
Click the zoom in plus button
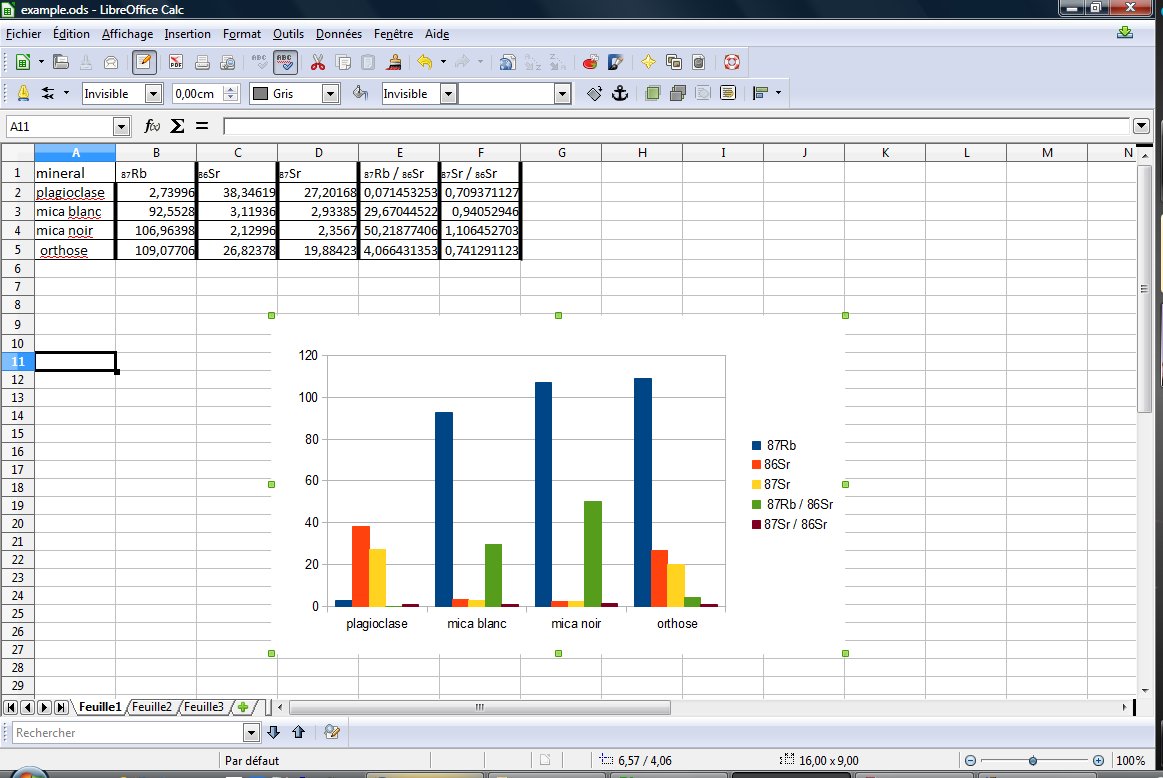point(1098,760)
